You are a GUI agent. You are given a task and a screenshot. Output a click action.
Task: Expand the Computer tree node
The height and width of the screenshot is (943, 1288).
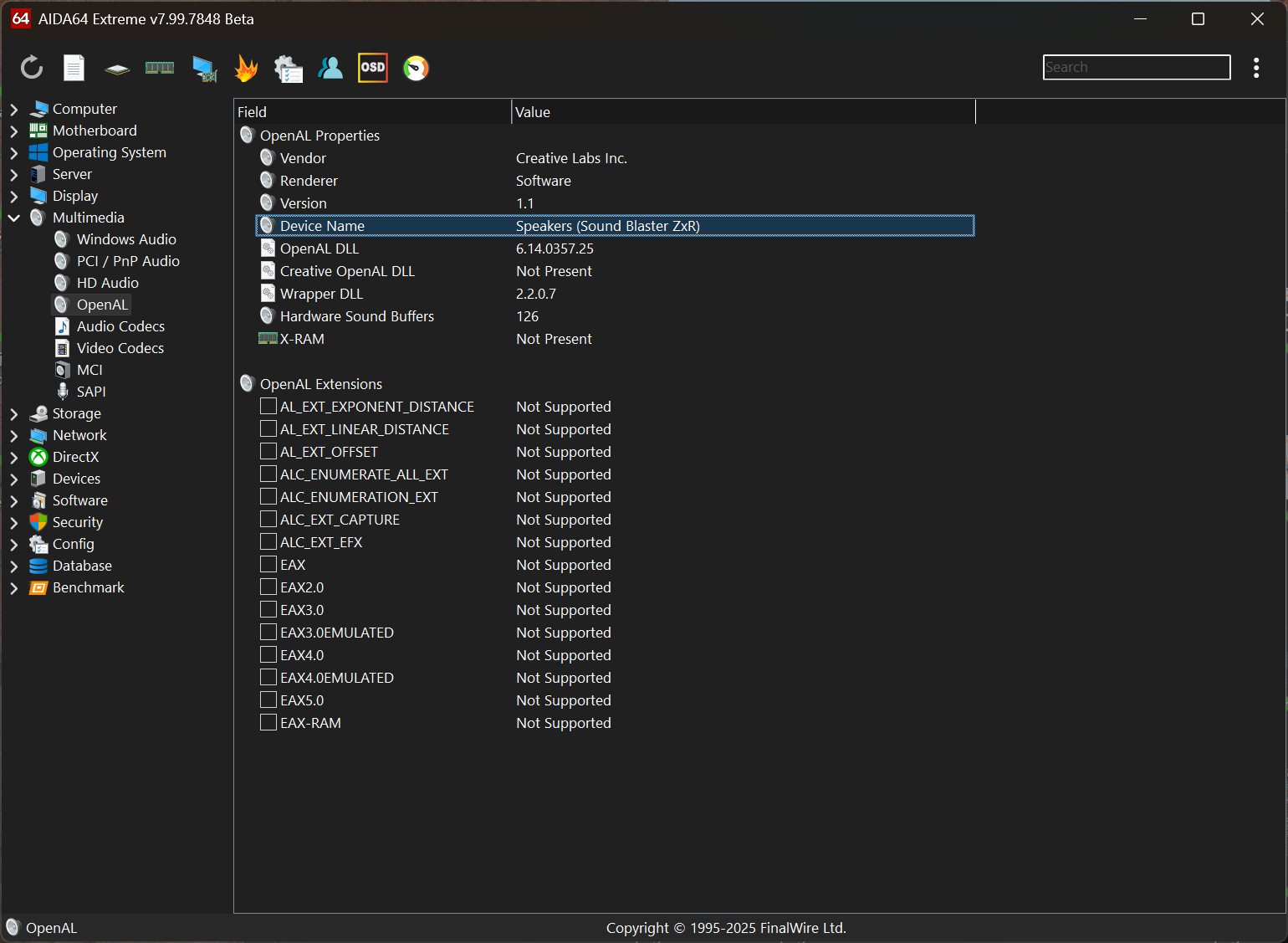coord(14,110)
